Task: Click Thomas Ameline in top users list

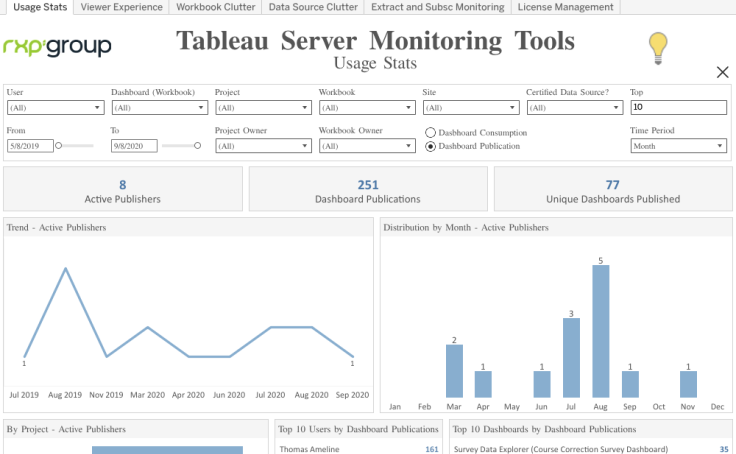Action: [309, 449]
